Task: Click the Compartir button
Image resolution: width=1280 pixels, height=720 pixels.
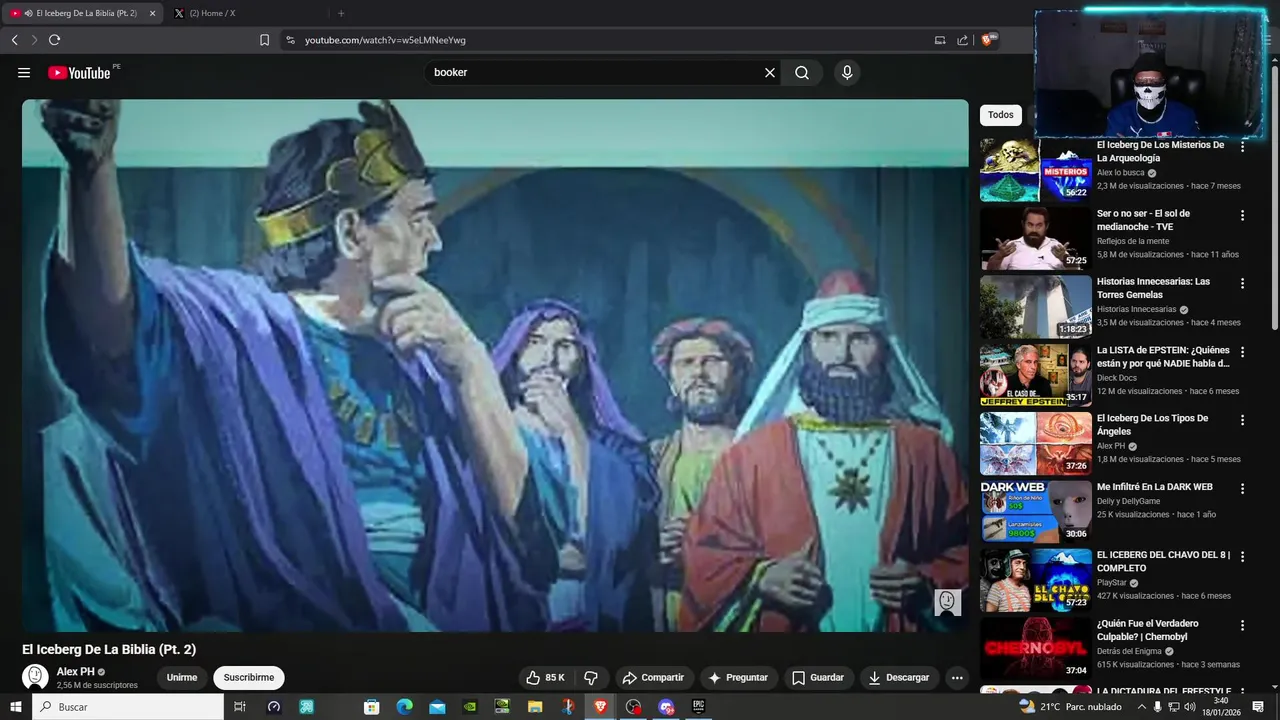Action: pos(652,677)
